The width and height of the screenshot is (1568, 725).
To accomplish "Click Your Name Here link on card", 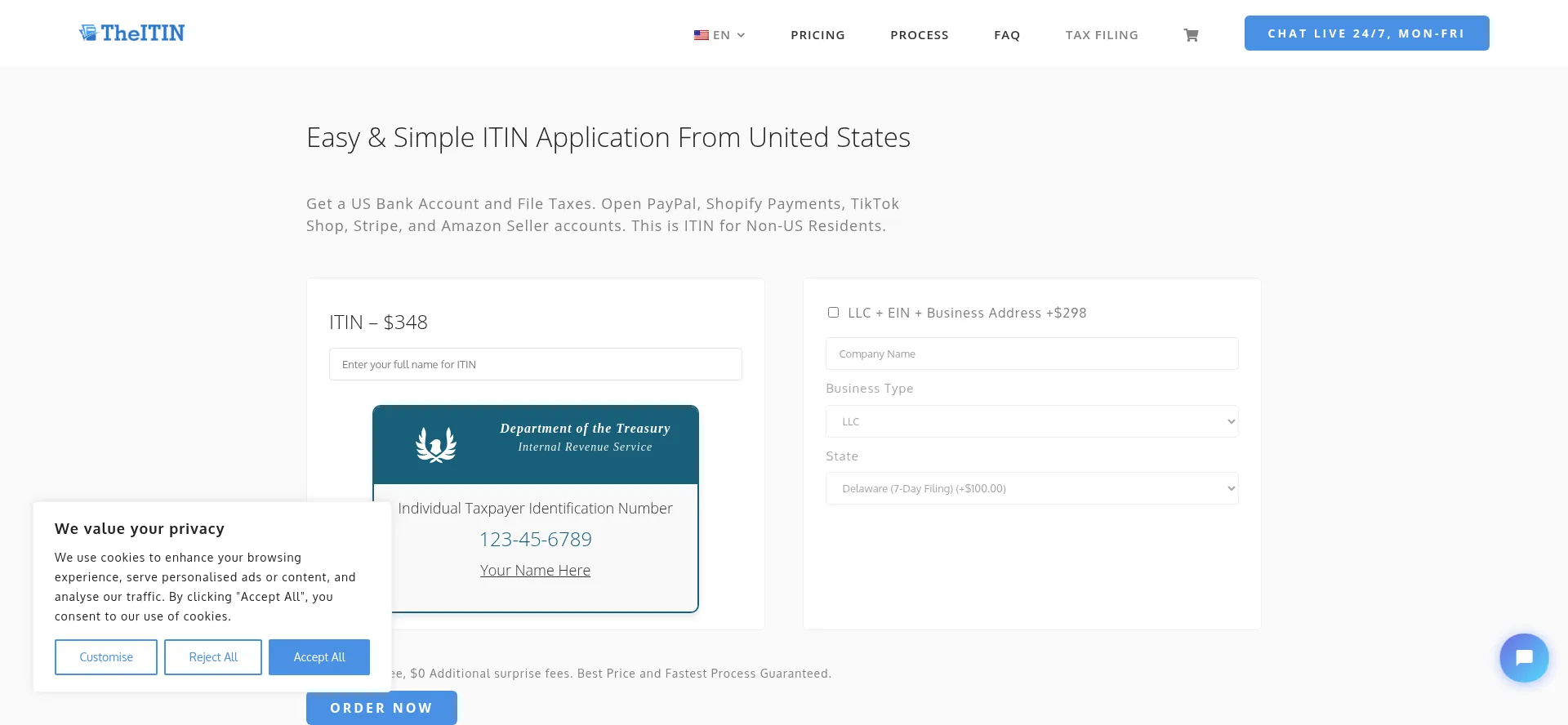I will [x=535, y=571].
